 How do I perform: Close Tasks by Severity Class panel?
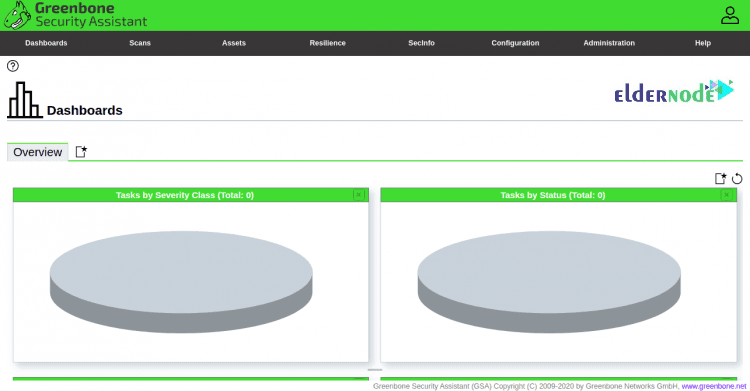pyautogui.click(x=359, y=195)
